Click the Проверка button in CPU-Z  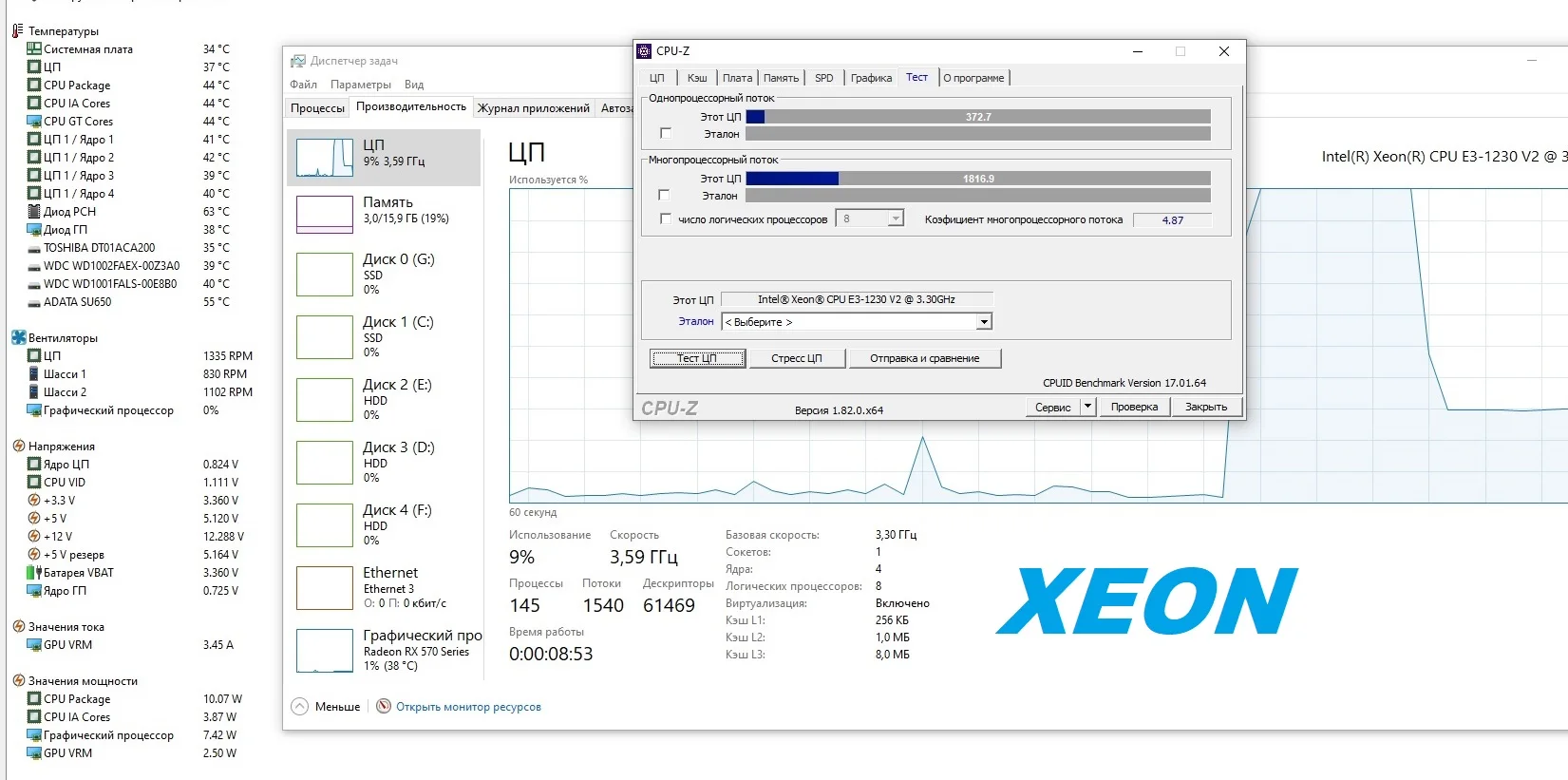[1134, 407]
